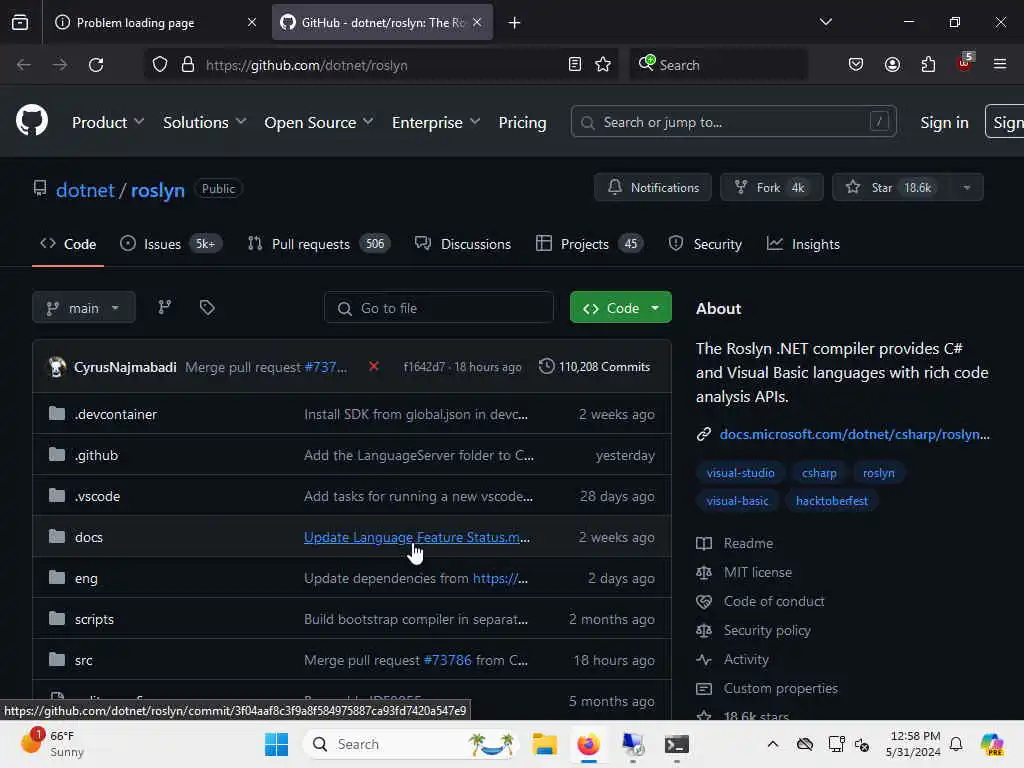Open Code of conduct link
This screenshot has width=1024, height=768.
point(773,601)
